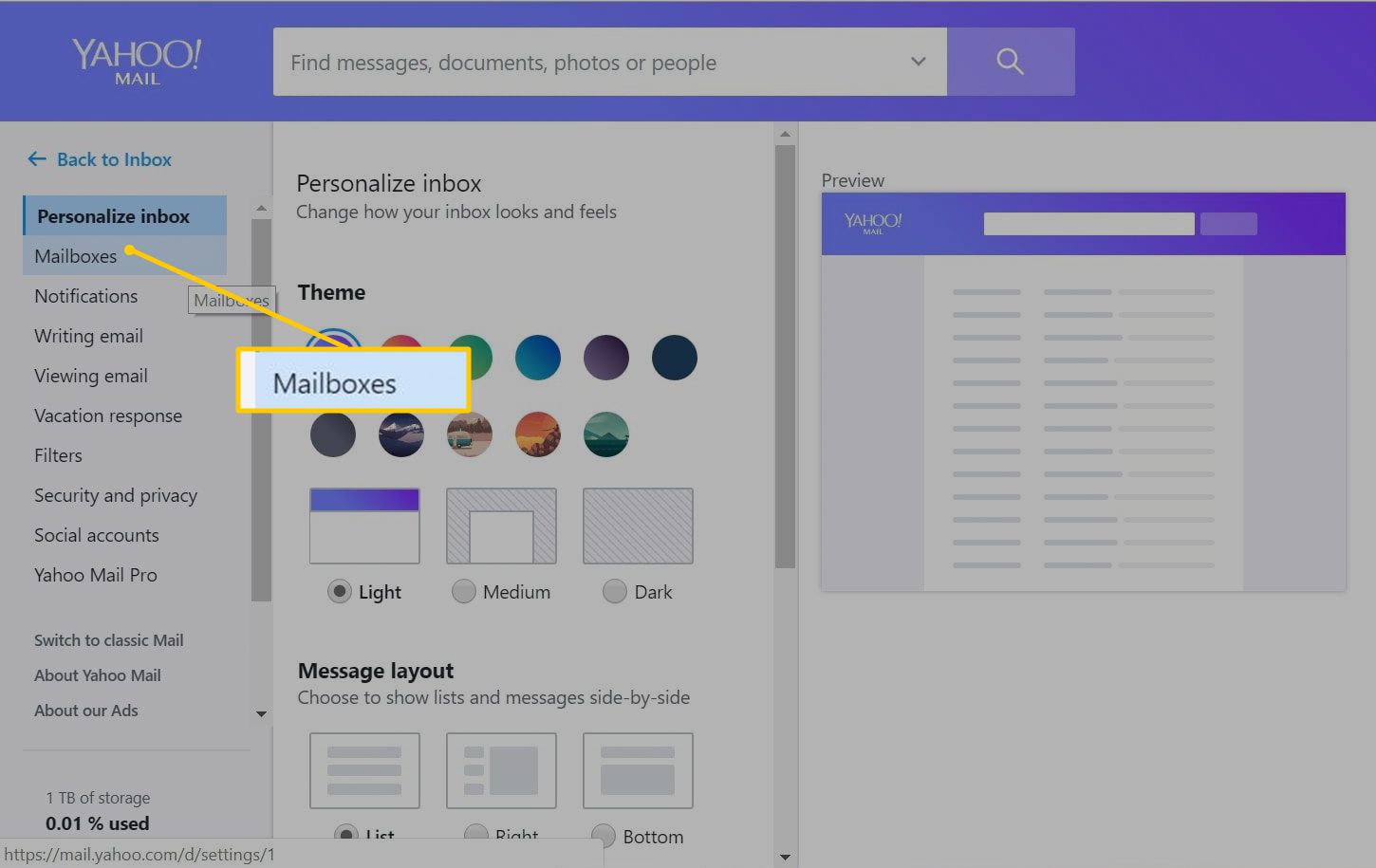Open the Notifications settings section
Viewport: 1376px width, 868px height.
[x=85, y=296]
